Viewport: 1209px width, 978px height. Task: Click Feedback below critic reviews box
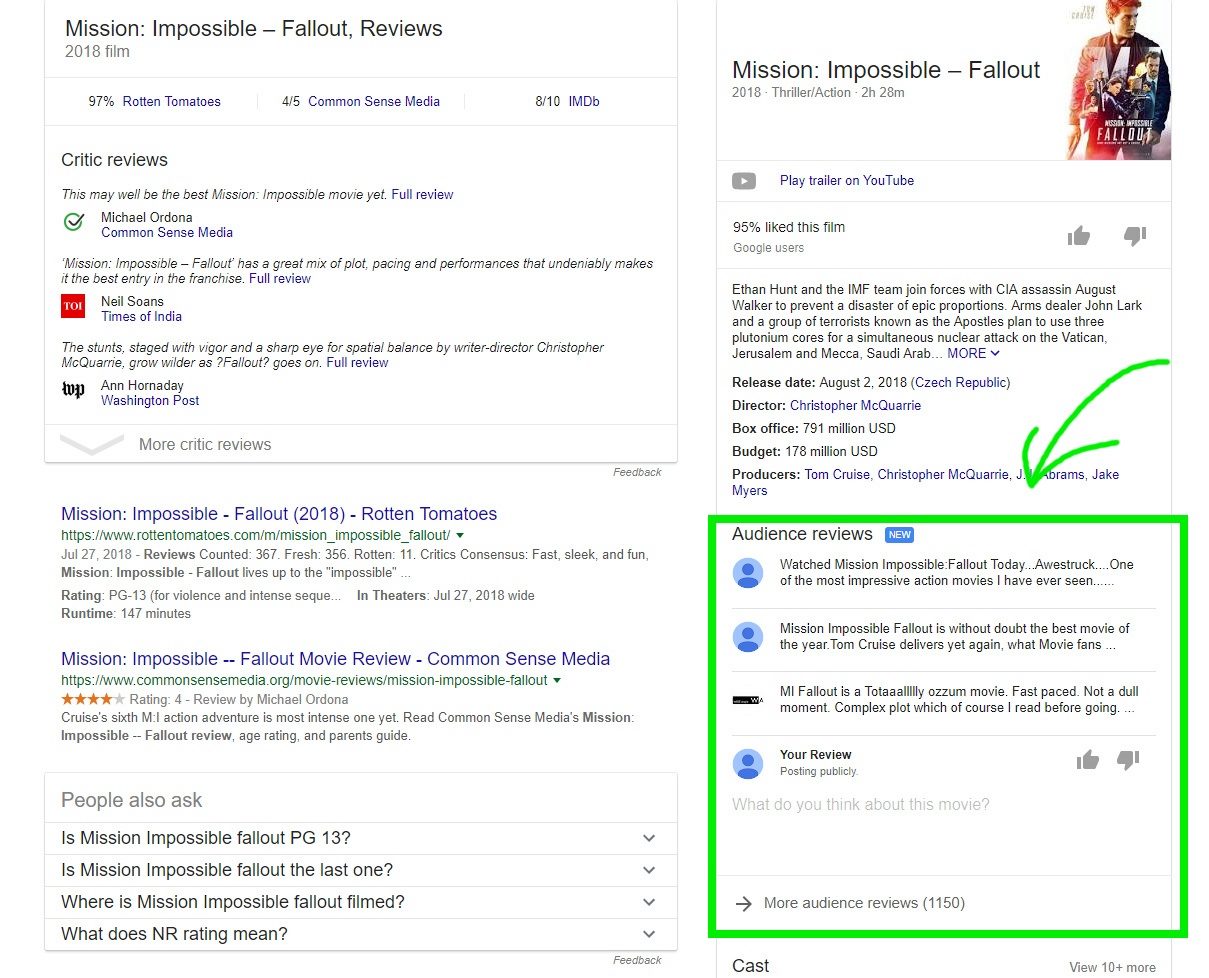point(637,472)
